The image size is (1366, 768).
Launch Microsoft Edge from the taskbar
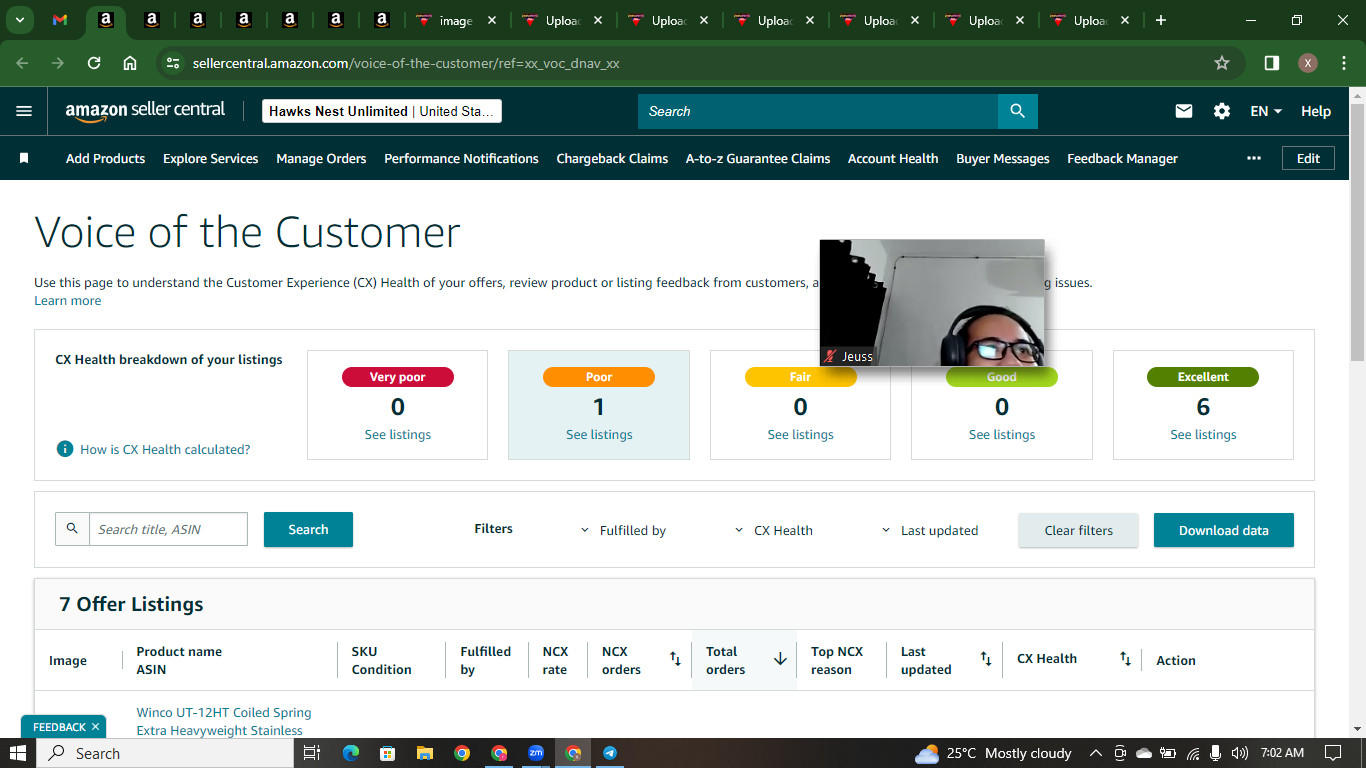tap(351, 753)
